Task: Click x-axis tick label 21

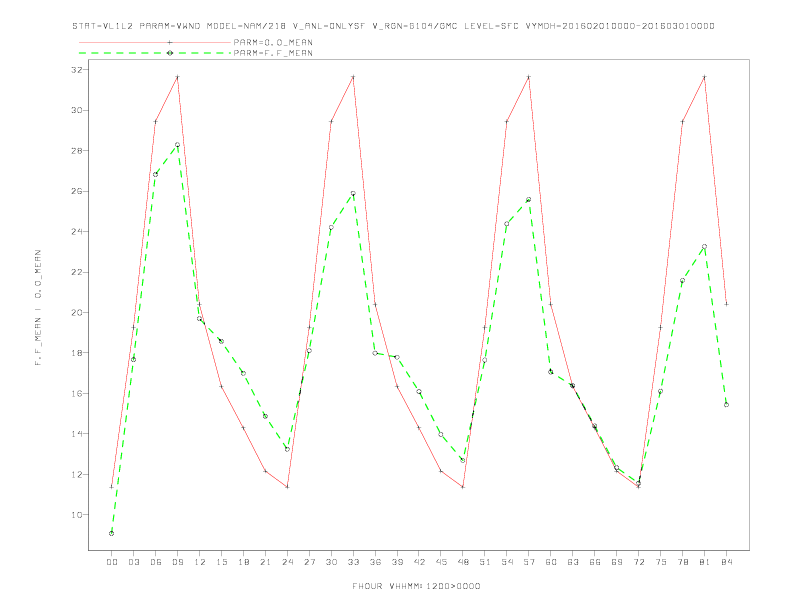Action: pos(265,562)
